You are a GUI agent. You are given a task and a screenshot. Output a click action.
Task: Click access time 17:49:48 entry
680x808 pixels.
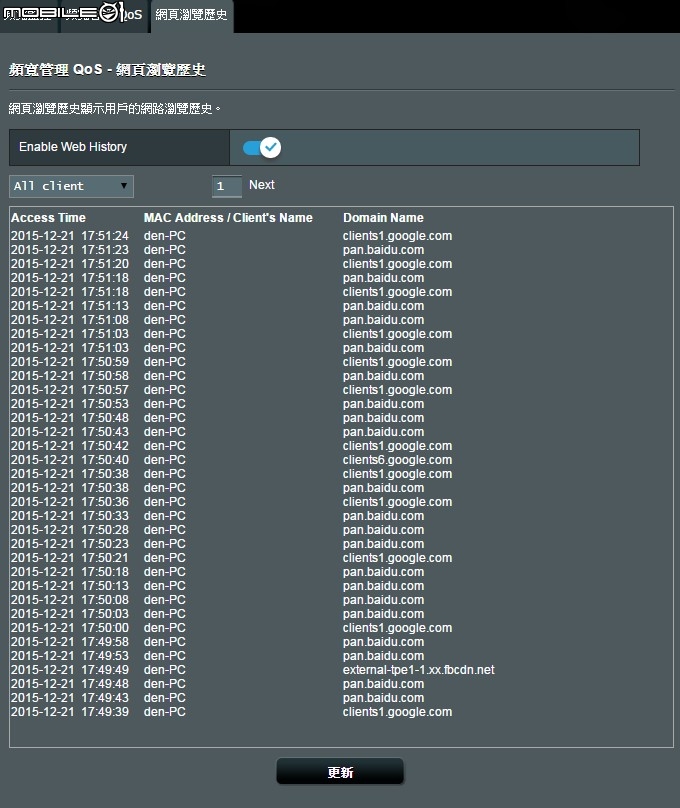70,684
